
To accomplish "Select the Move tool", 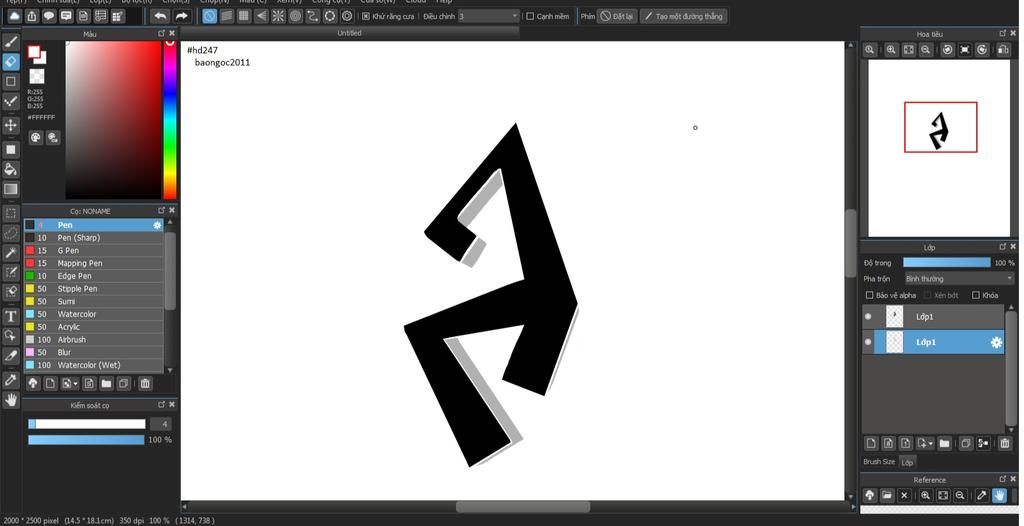I will coord(11,125).
